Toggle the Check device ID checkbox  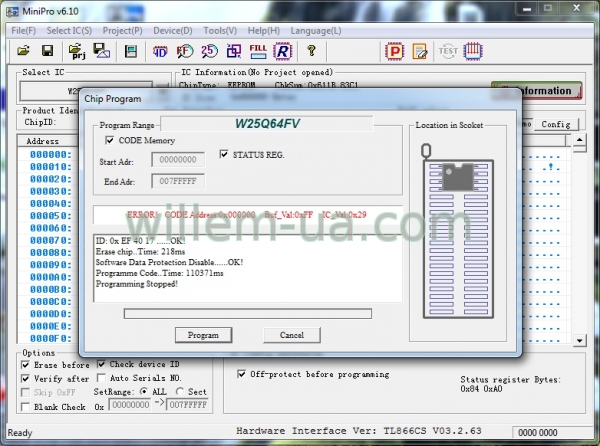[x=101, y=364]
